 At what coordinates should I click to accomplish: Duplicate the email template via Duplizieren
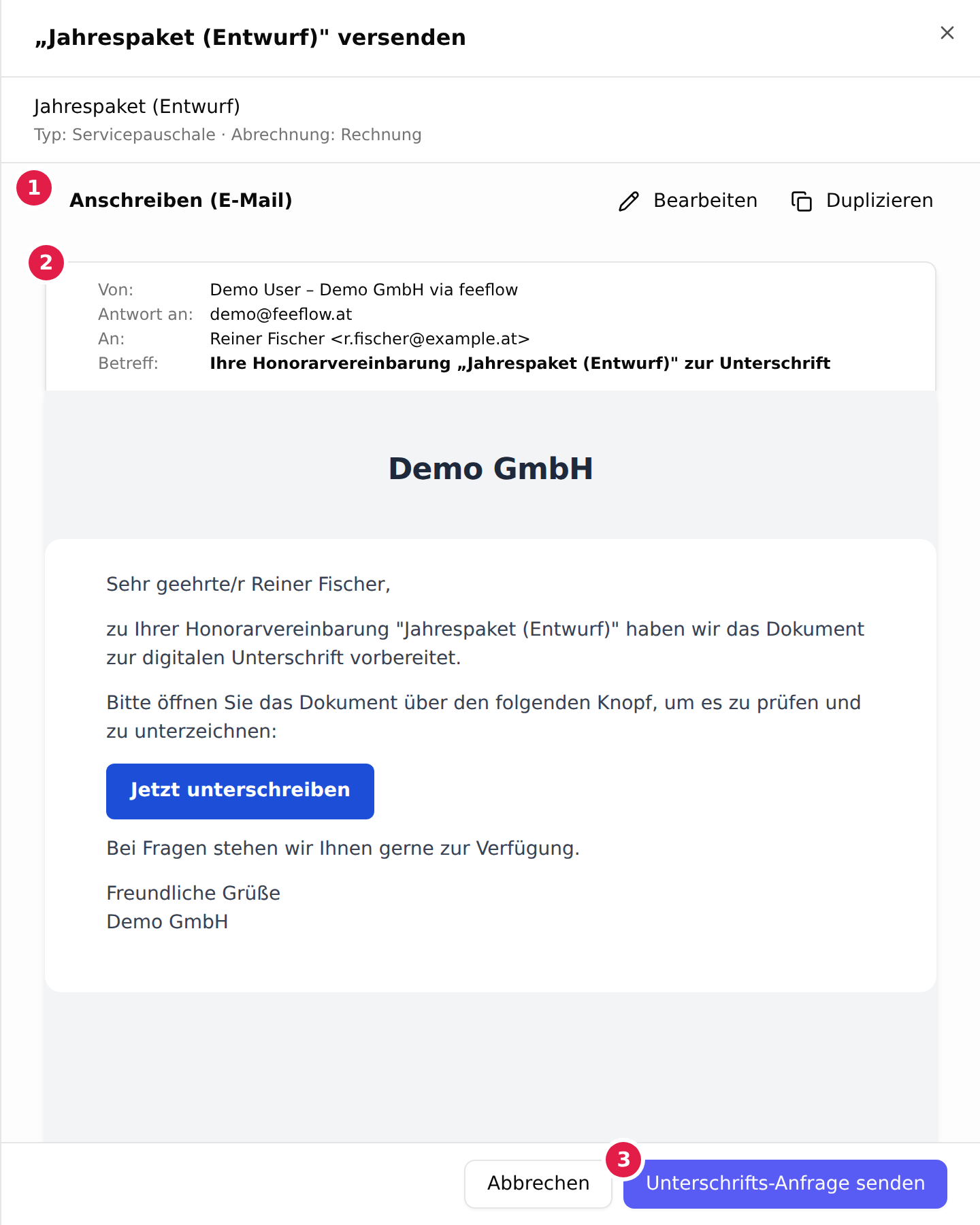click(x=862, y=201)
